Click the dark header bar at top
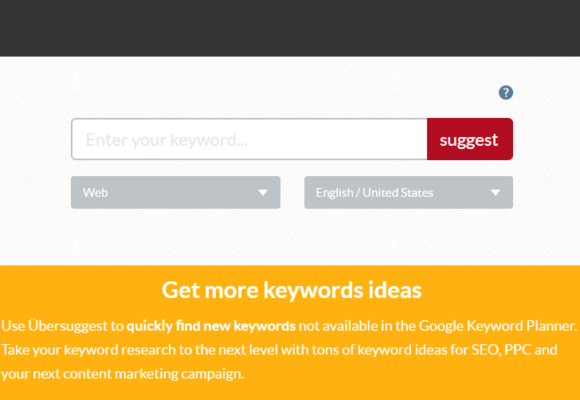The width and height of the screenshot is (580, 400). 290,28
